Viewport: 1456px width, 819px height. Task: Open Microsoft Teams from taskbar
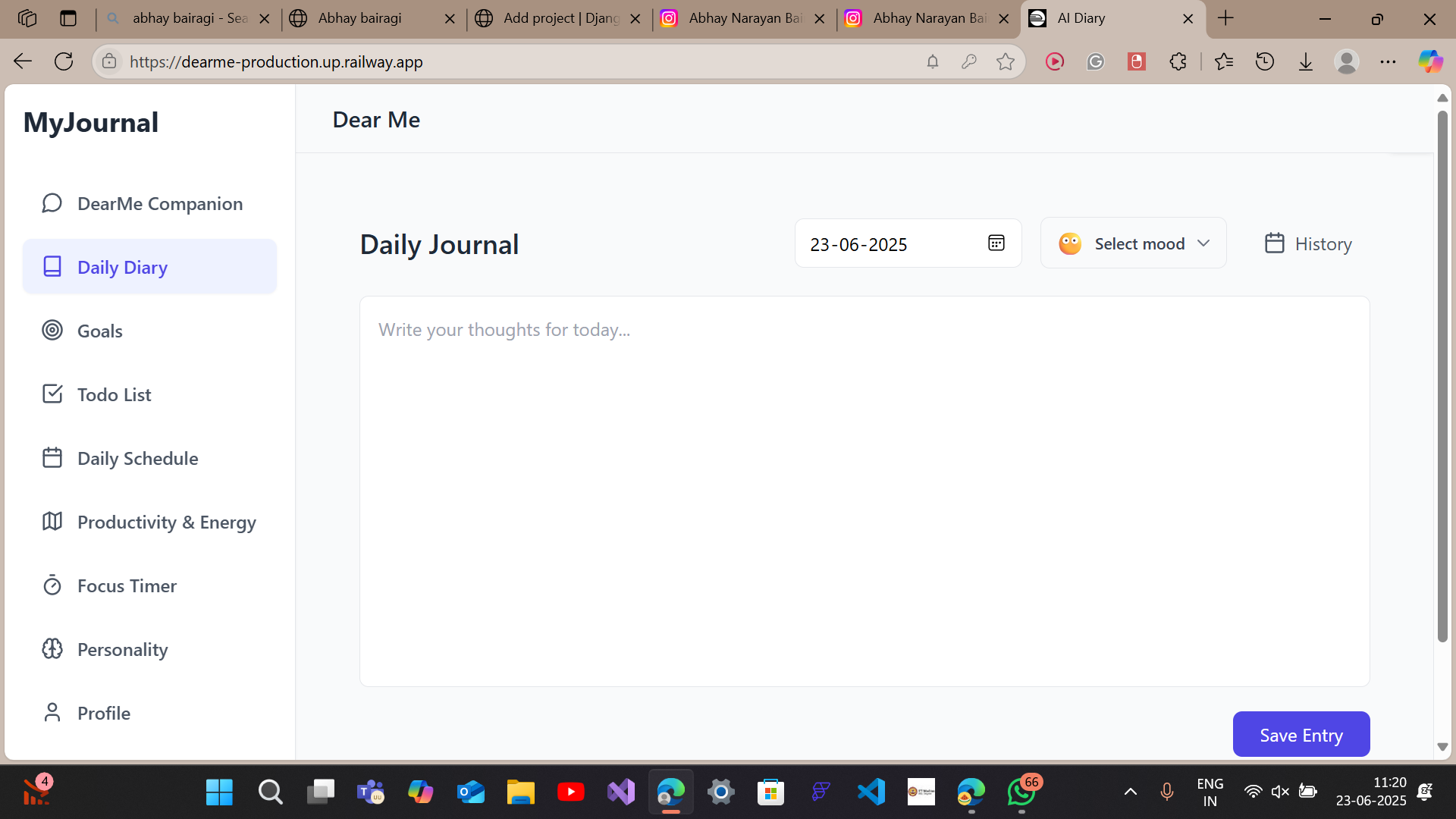[x=371, y=792]
